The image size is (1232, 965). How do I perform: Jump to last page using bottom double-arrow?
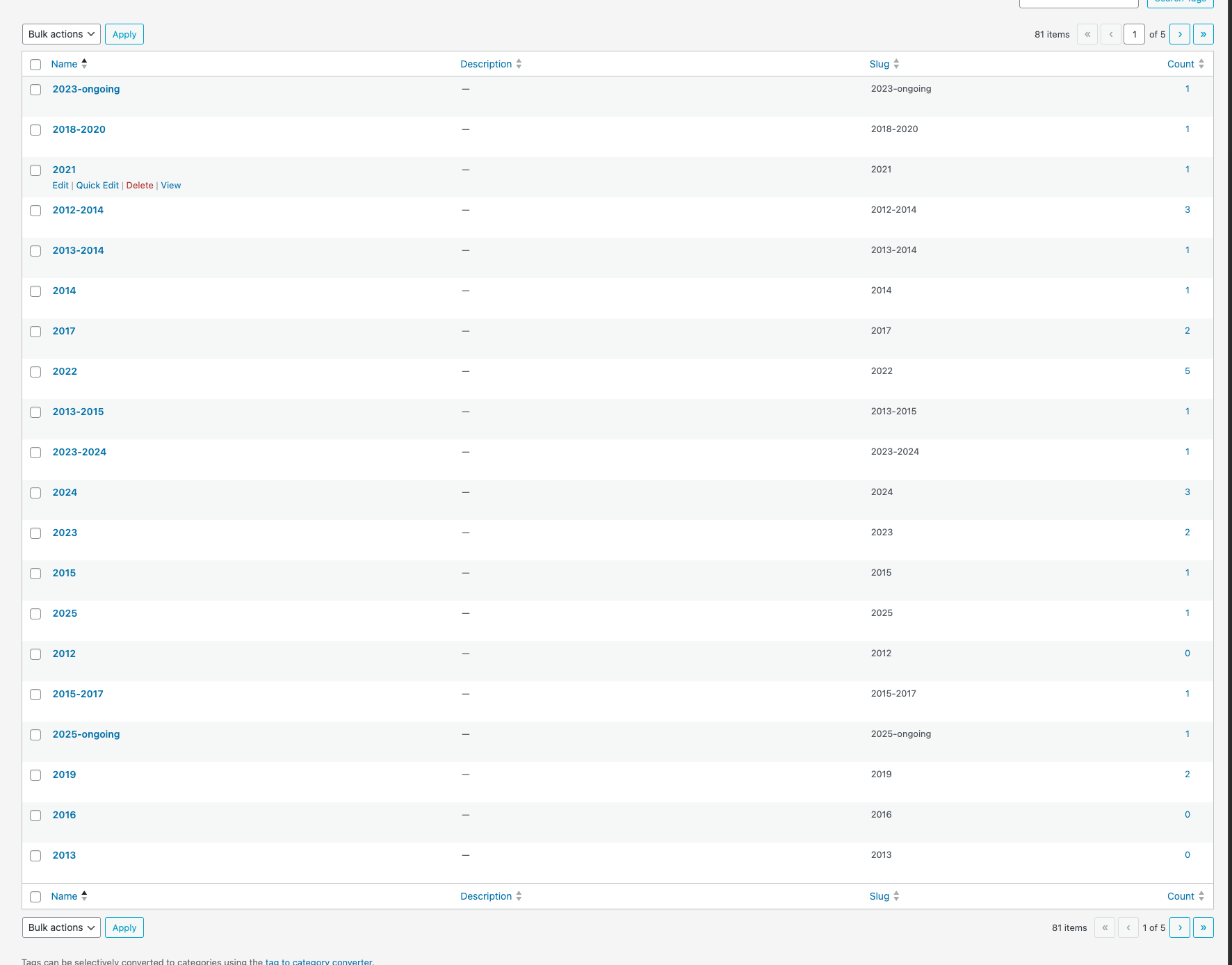pos(1203,927)
